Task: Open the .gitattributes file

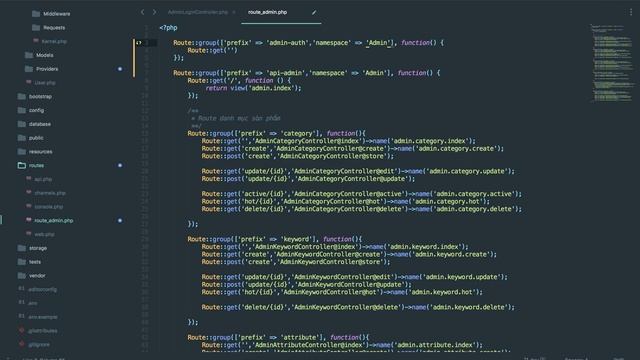Action: pos(43,331)
